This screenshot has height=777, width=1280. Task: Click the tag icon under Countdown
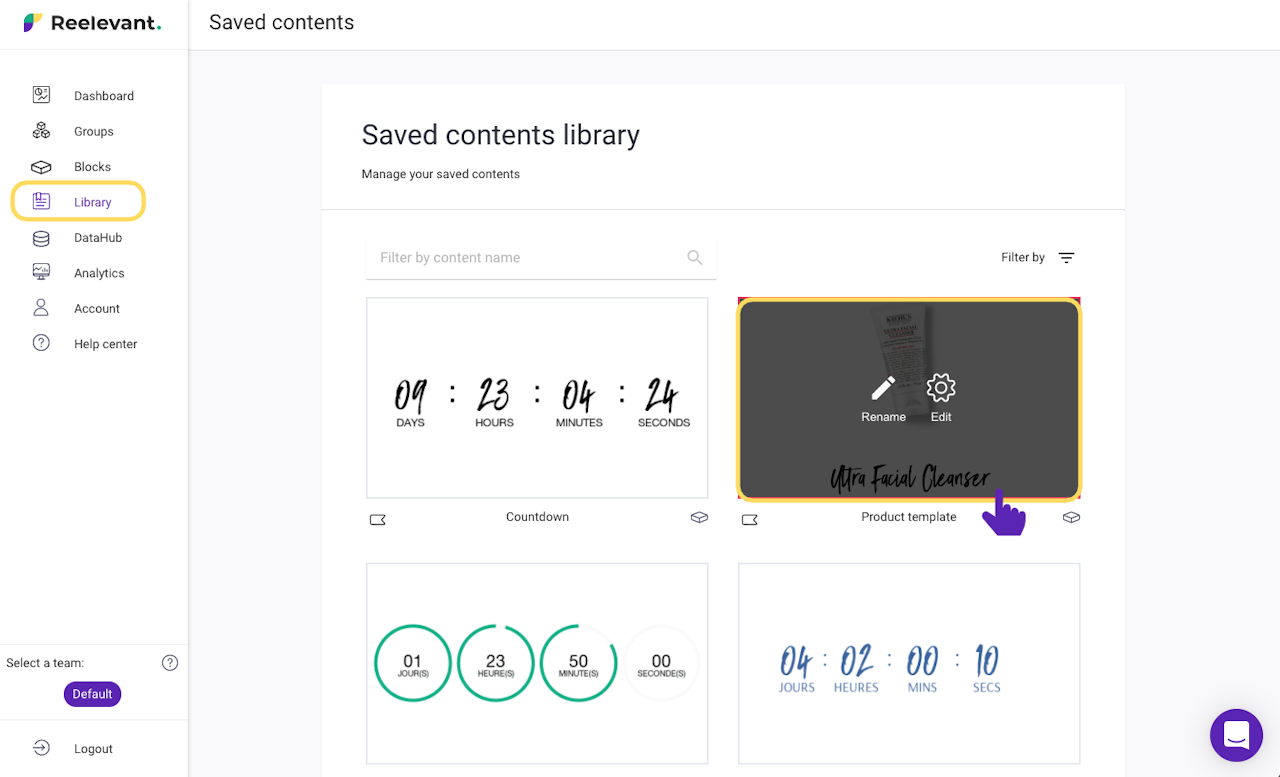378,519
